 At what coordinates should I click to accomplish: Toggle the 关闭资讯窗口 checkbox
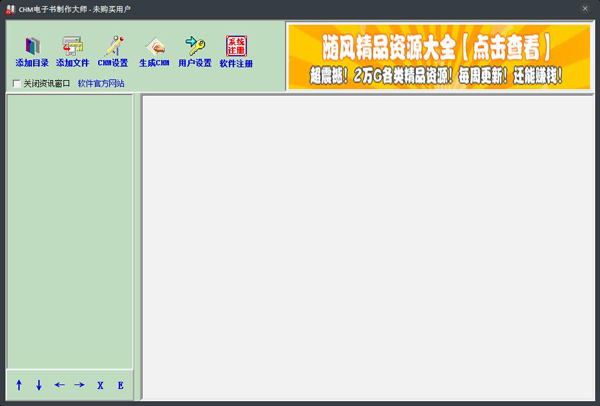[x=17, y=83]
